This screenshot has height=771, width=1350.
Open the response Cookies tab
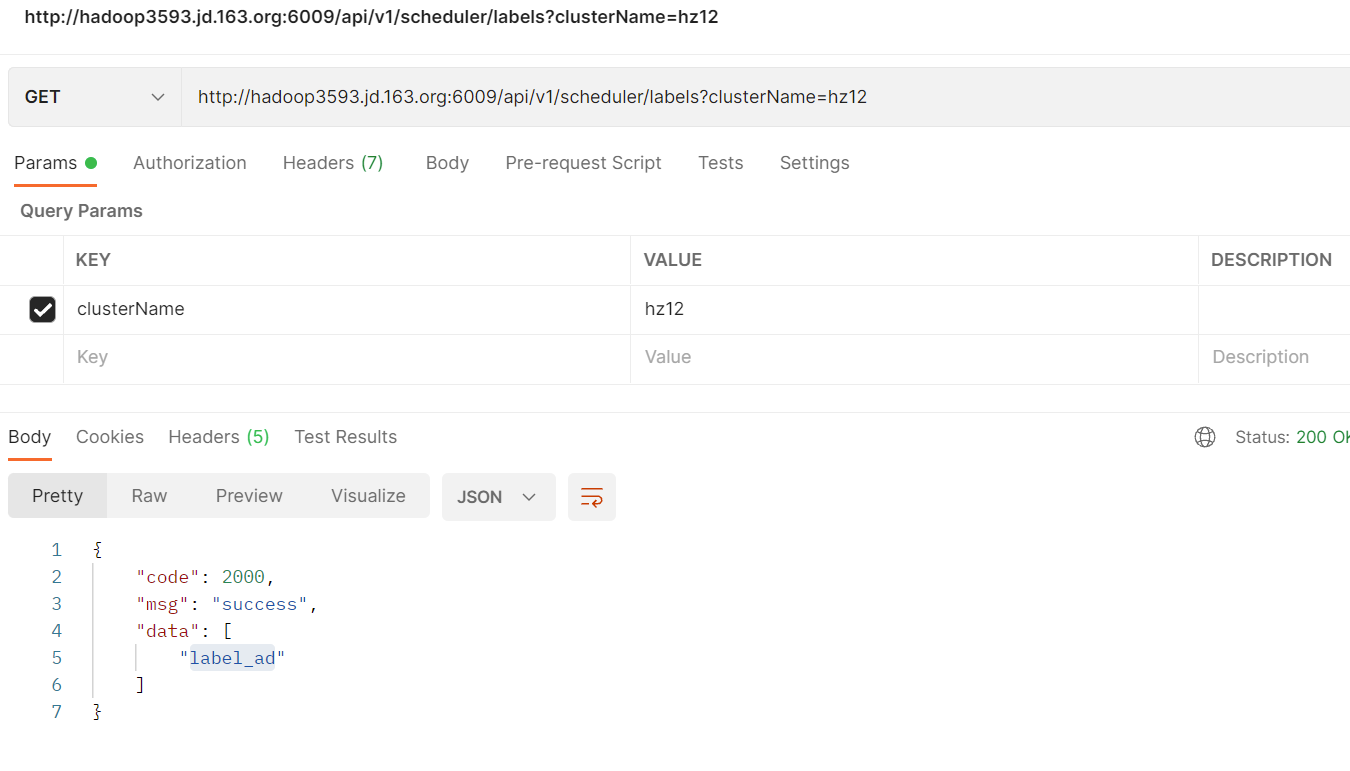tap(110, 437)
